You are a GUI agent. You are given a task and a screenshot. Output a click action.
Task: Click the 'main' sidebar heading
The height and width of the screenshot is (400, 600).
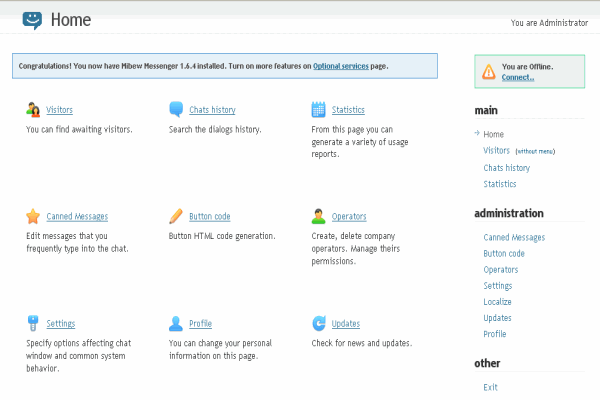(x=486, y=111)
